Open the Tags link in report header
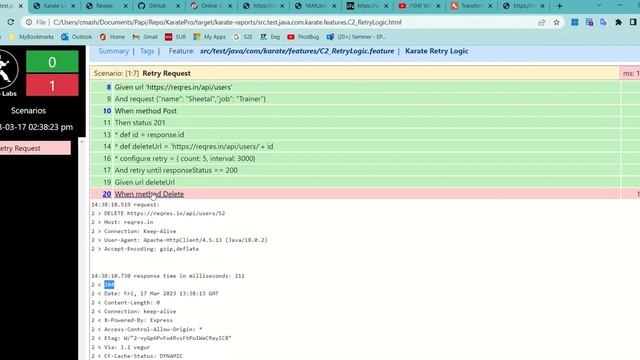This screenshot has width=640, height=360. coord(147,51)
